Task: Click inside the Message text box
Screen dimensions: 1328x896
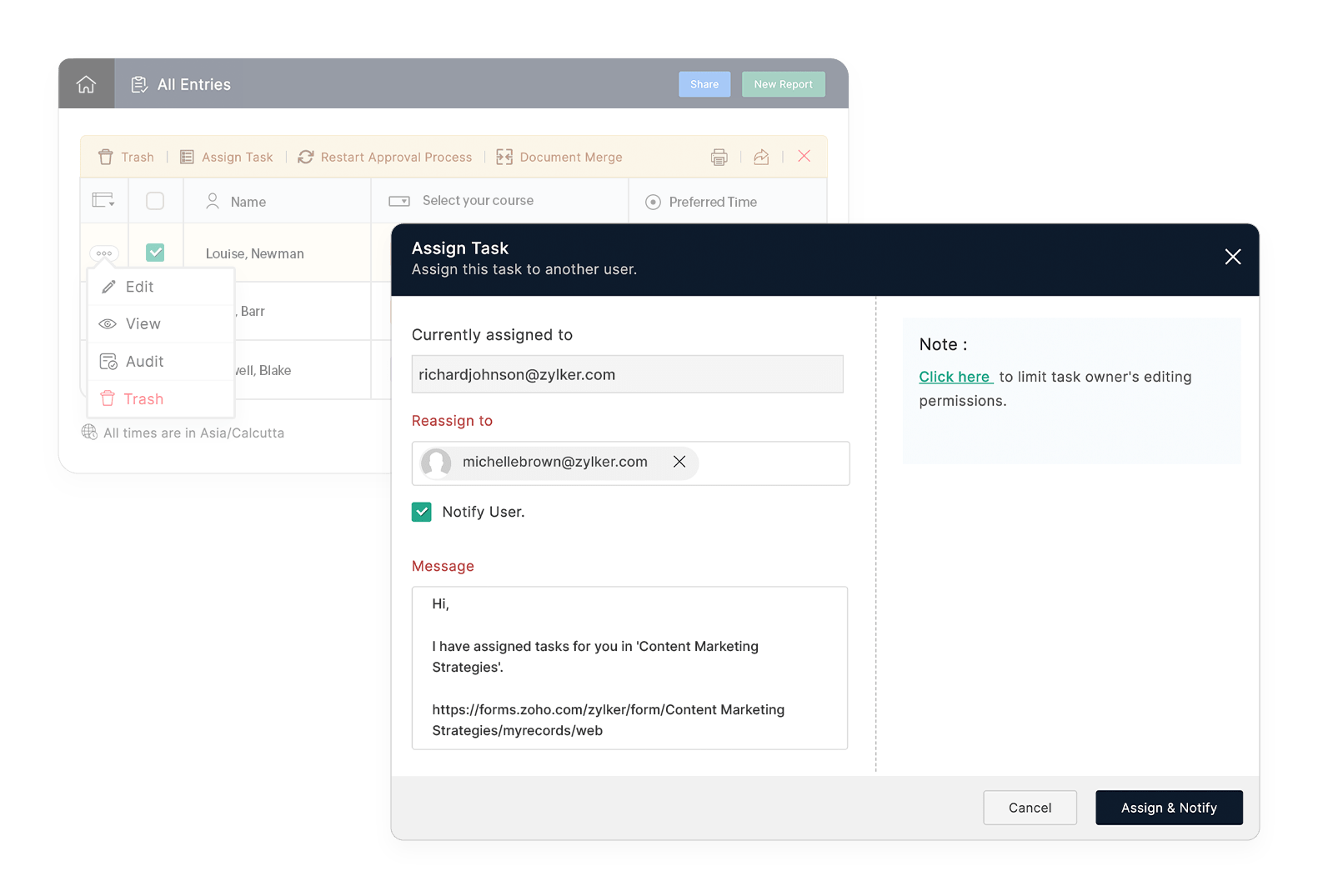Action: [x=629, y=668]
